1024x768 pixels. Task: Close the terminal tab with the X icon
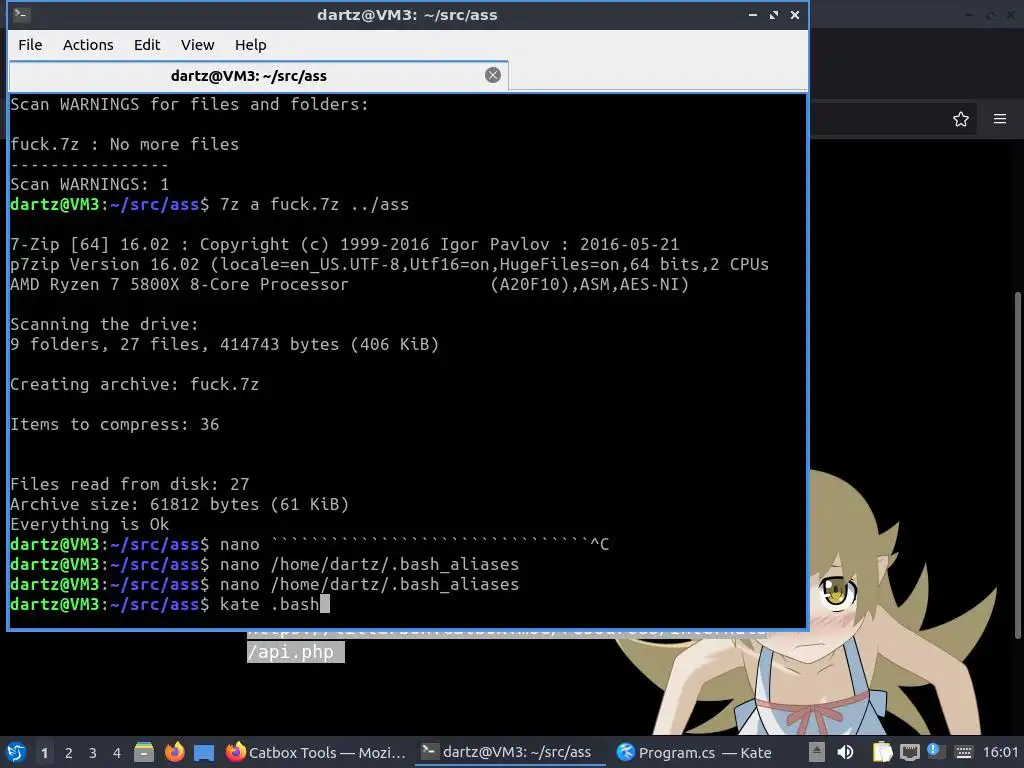(493, 75)
